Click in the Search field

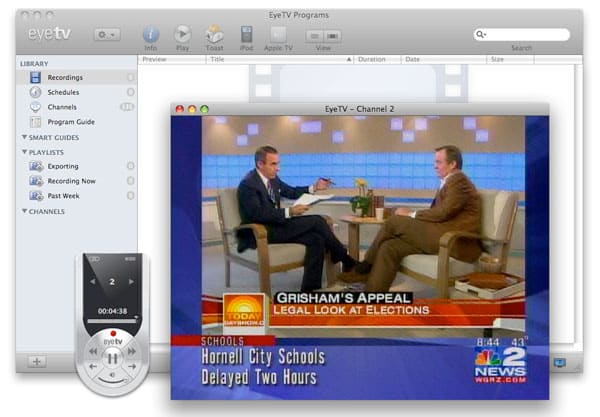(x=525, y=34)
